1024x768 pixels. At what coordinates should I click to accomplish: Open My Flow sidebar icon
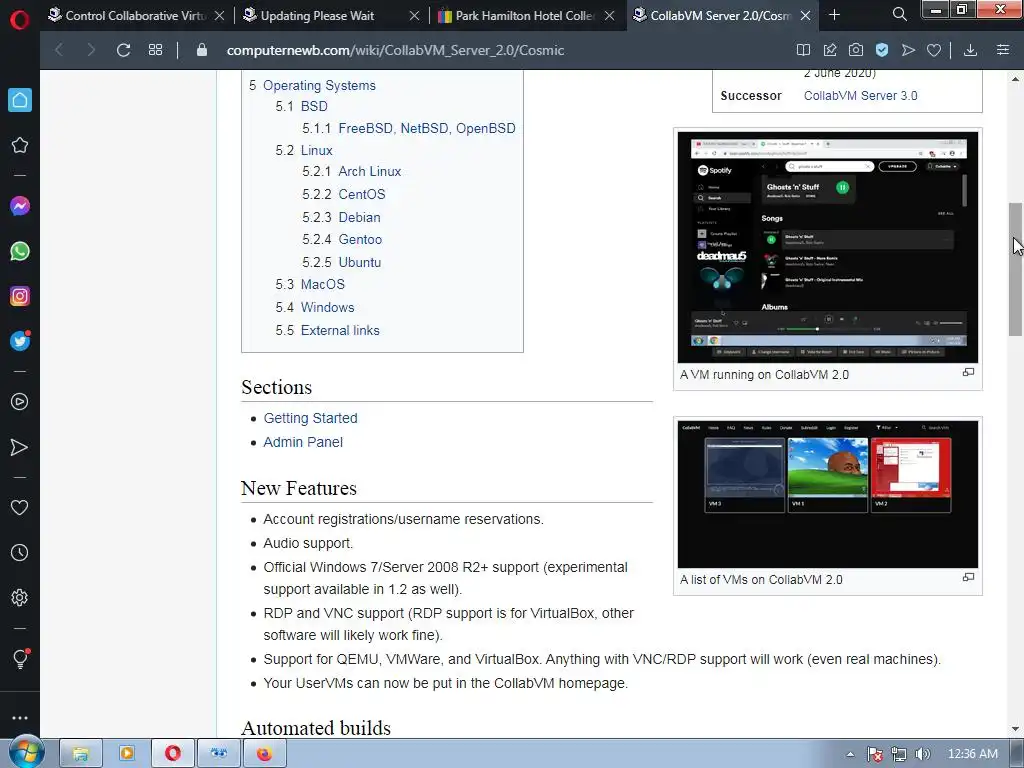(x=20, y=447)
